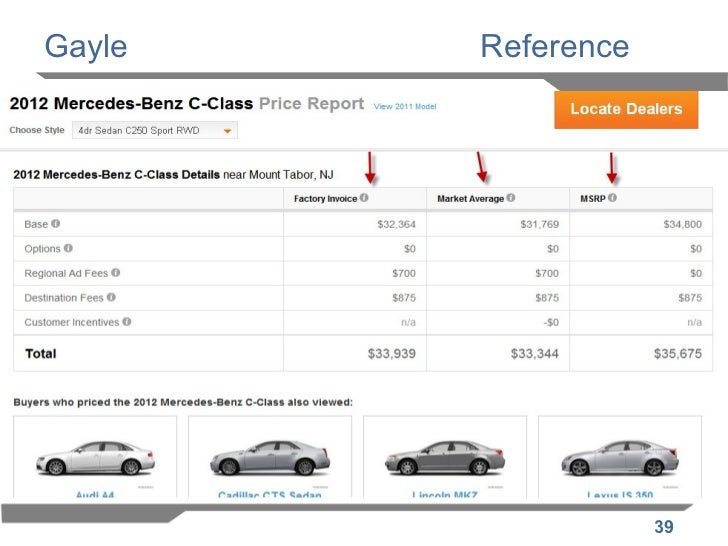Screen dimensions: 728x546
Task: Click the info icon beside Destination Fees
Action: (x=111, y=297)
